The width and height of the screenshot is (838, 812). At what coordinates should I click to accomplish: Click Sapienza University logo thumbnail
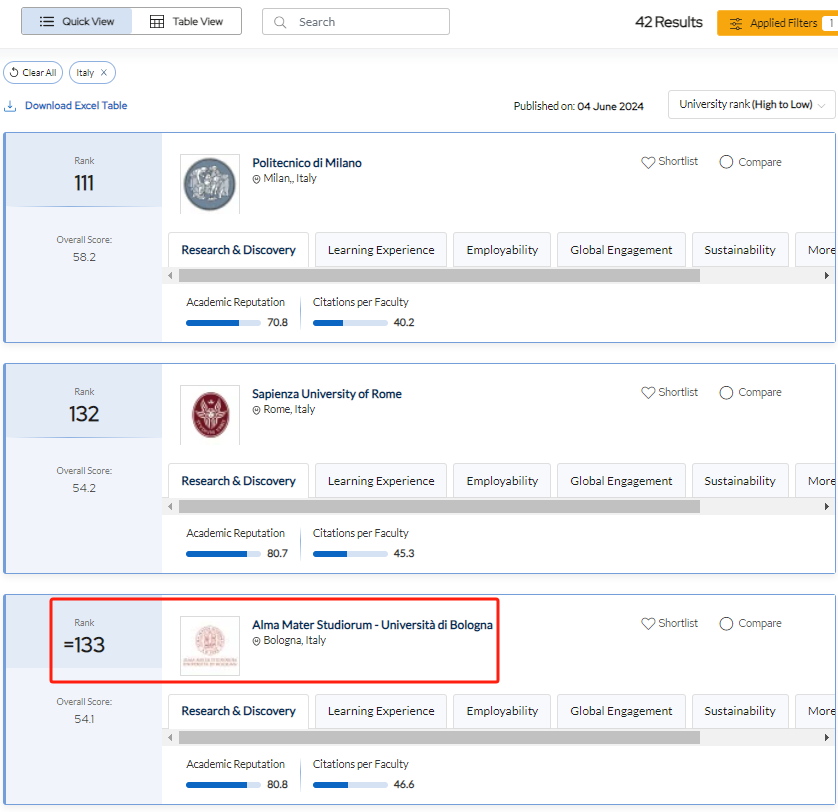click(x=210, y=415)
